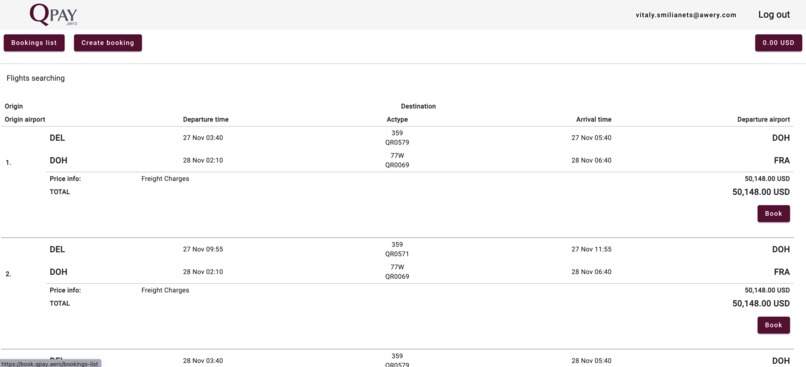The width and height of the screenshot is (806, 367).
Task: Select arrival time 27 Nov 11:55
Action: tap(592, 249)
